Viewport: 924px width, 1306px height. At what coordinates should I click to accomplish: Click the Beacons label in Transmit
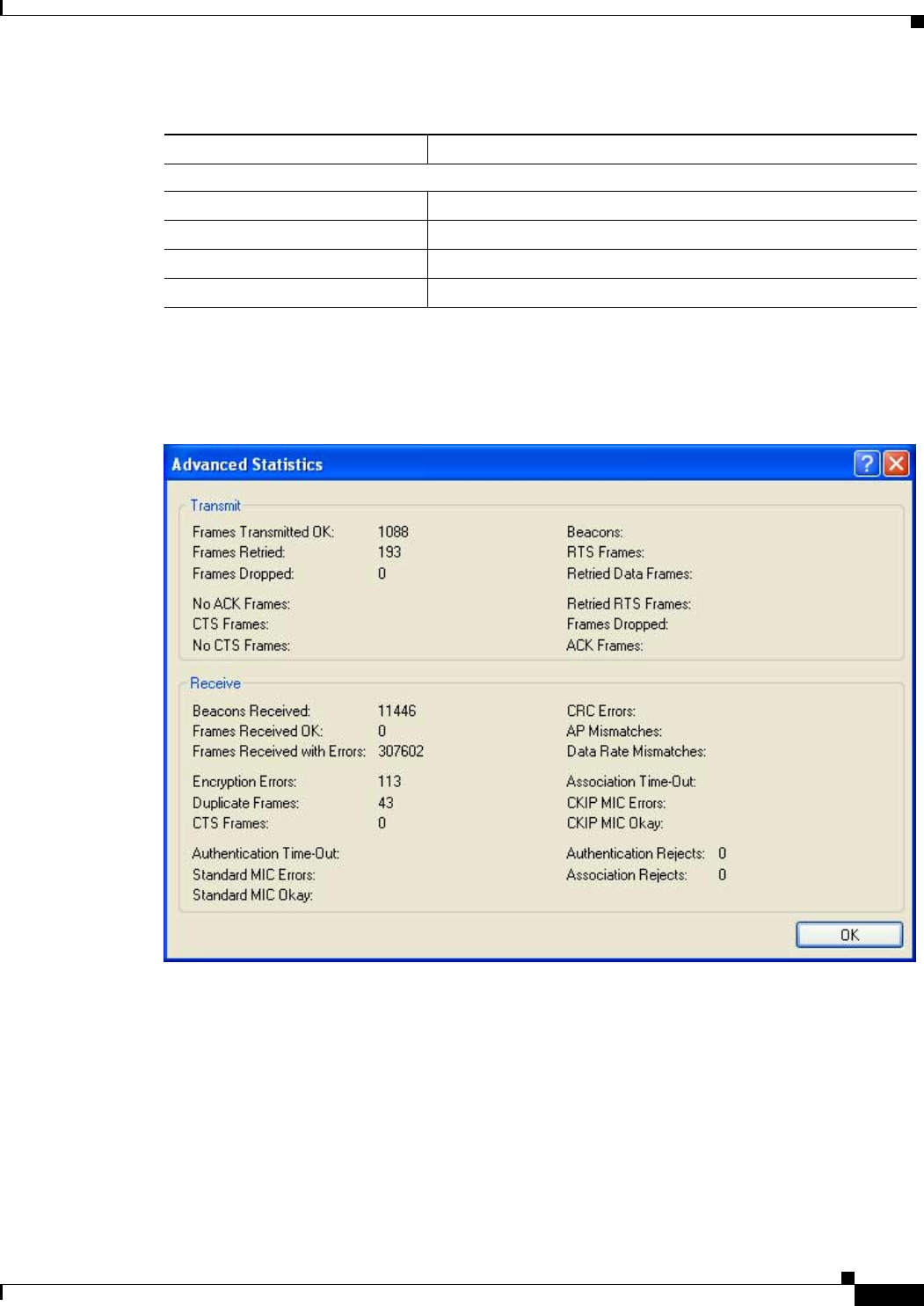595,532
